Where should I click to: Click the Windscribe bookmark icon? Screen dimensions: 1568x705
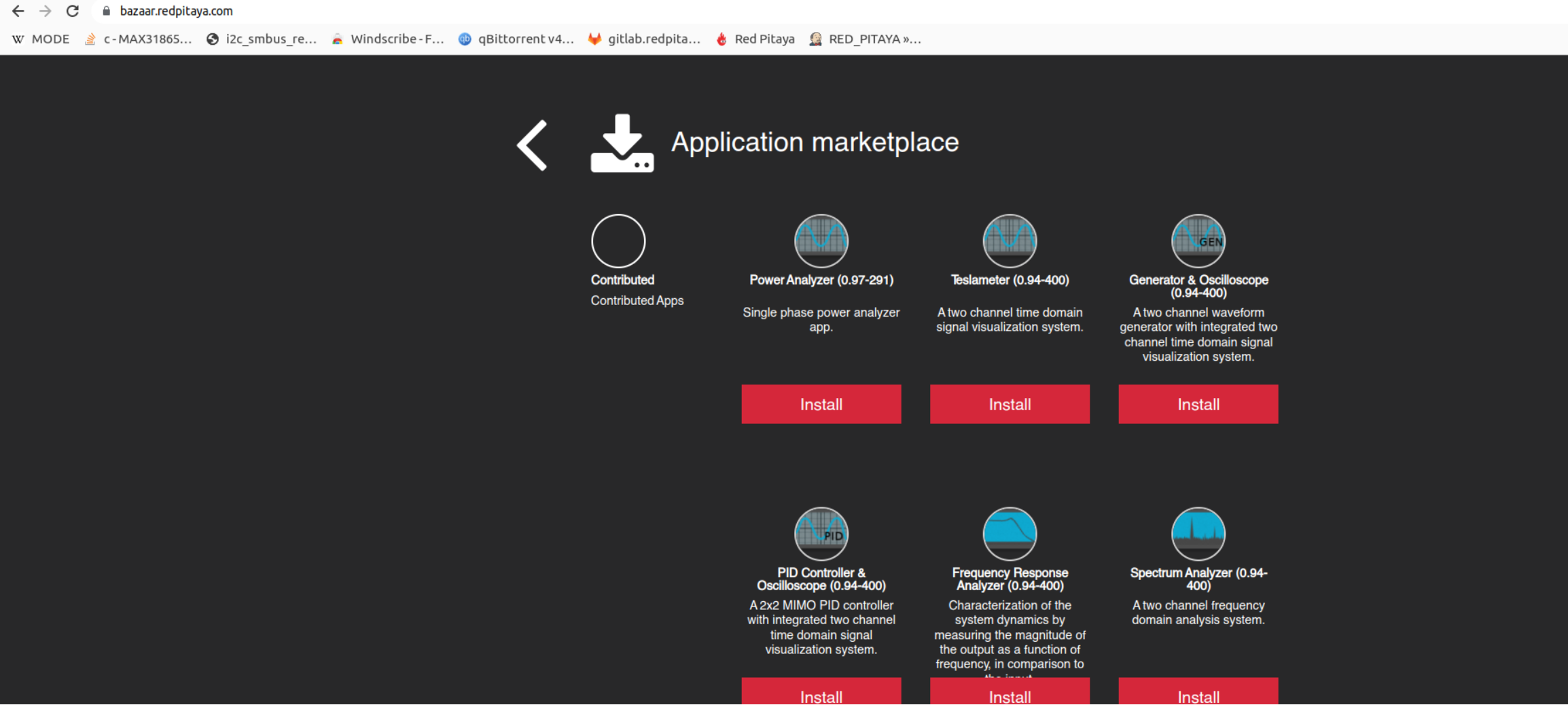click(338, 39)
